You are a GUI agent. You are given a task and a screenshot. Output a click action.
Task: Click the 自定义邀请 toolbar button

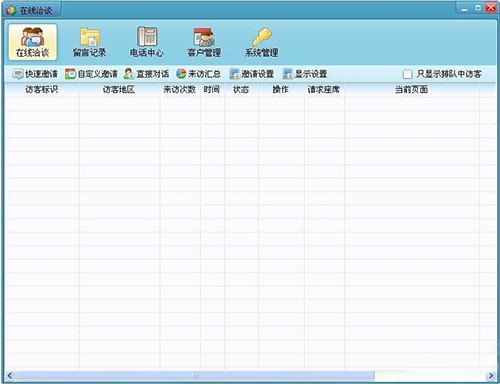tap(91, 74)
